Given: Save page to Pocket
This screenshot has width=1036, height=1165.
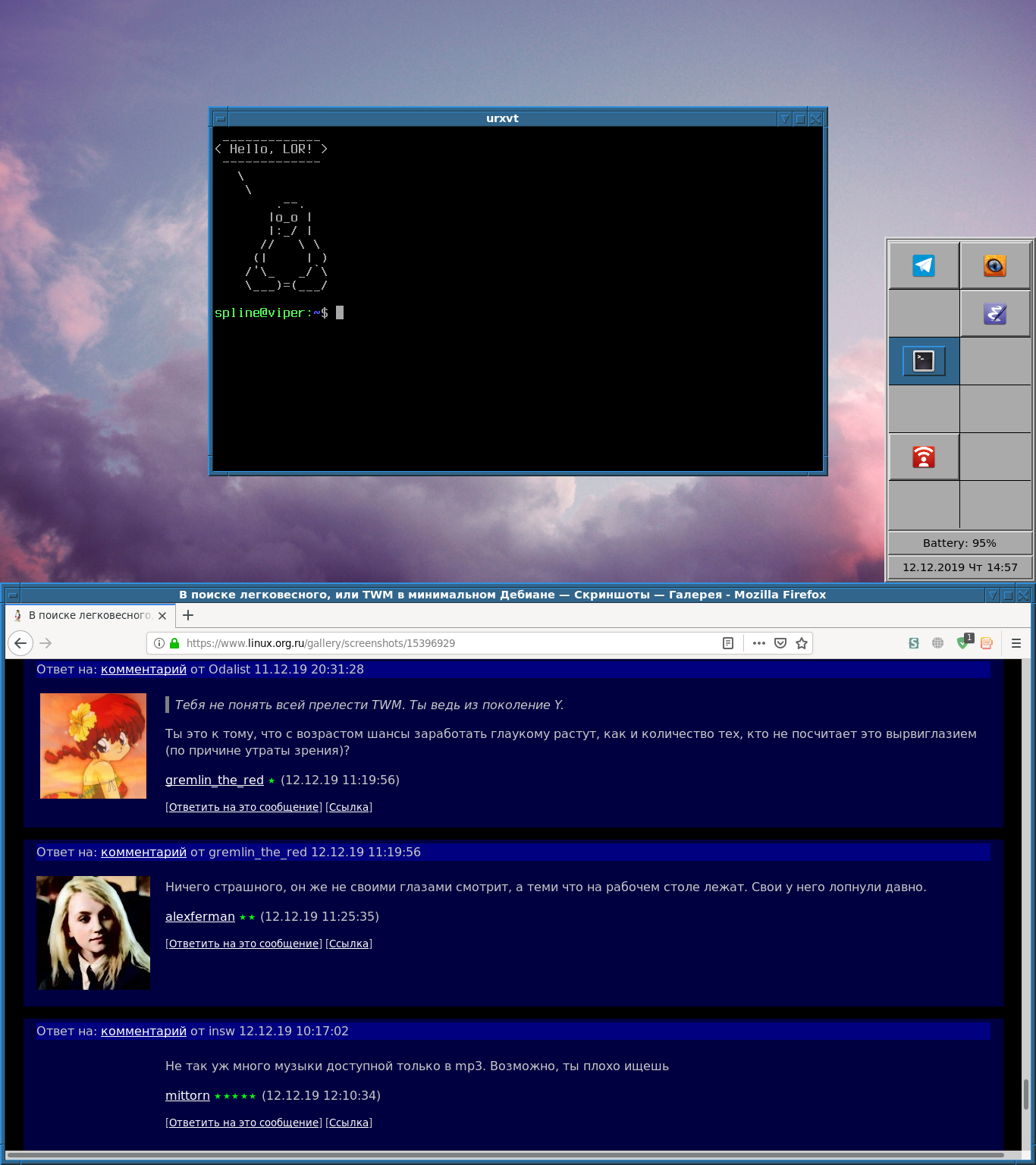Looking at the screenshot, I should click(780, 643).
